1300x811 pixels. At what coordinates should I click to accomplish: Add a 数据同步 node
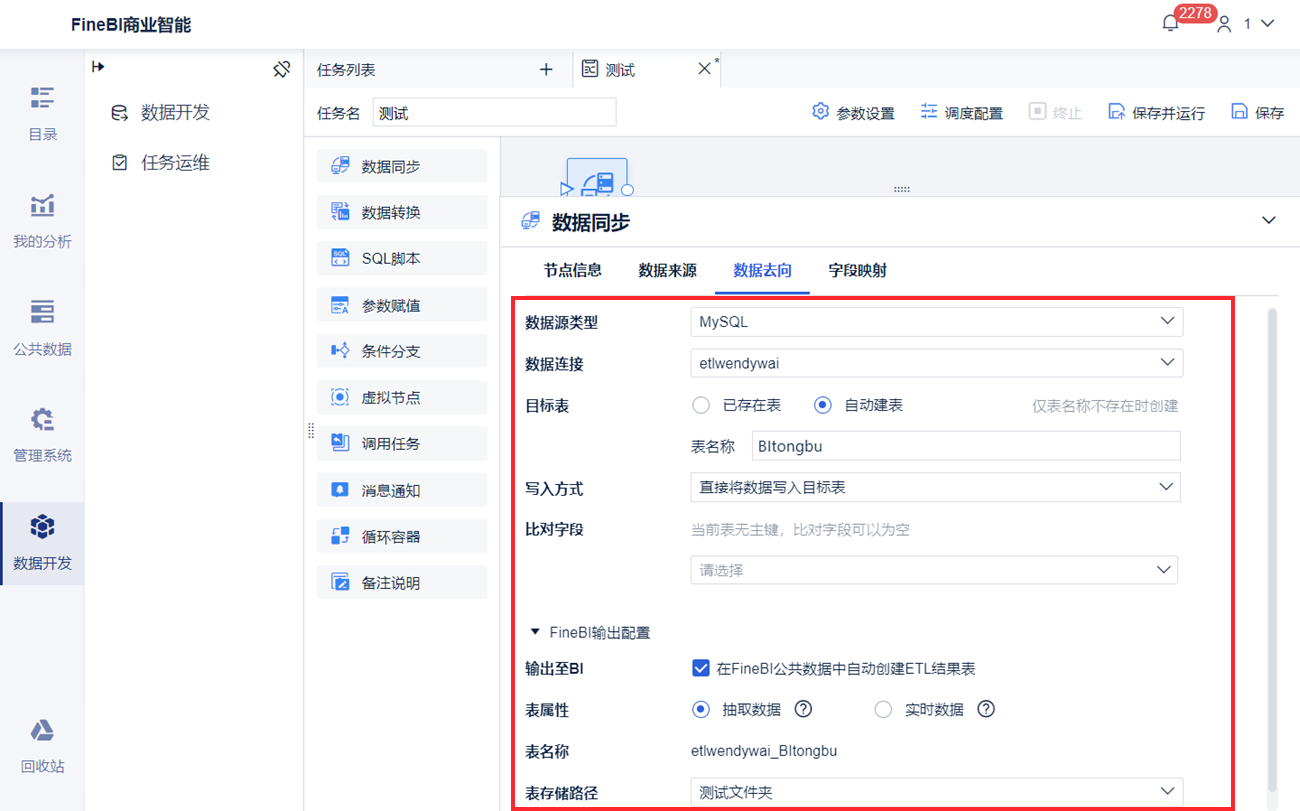pos(402,166)
